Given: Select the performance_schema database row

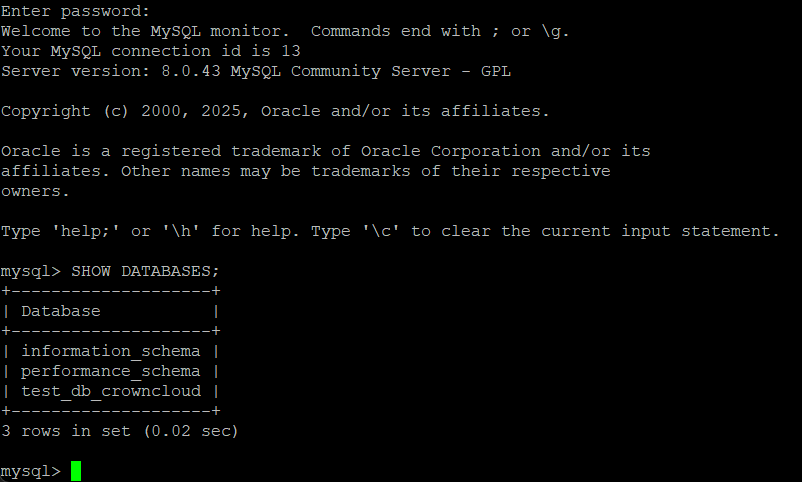Looking at the screenshot, I should [x=110, y=371].
